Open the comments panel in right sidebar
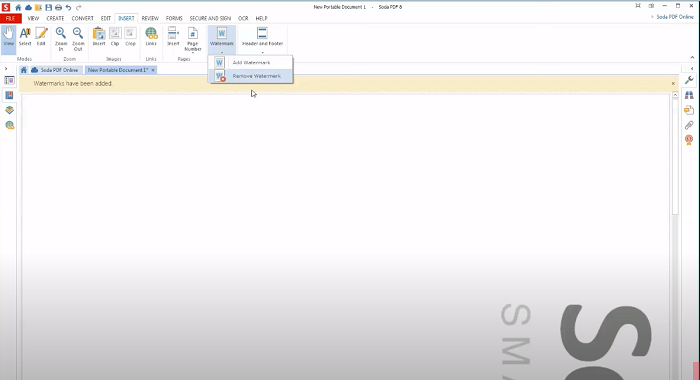The image size is (700, 380). pos(689,110)
